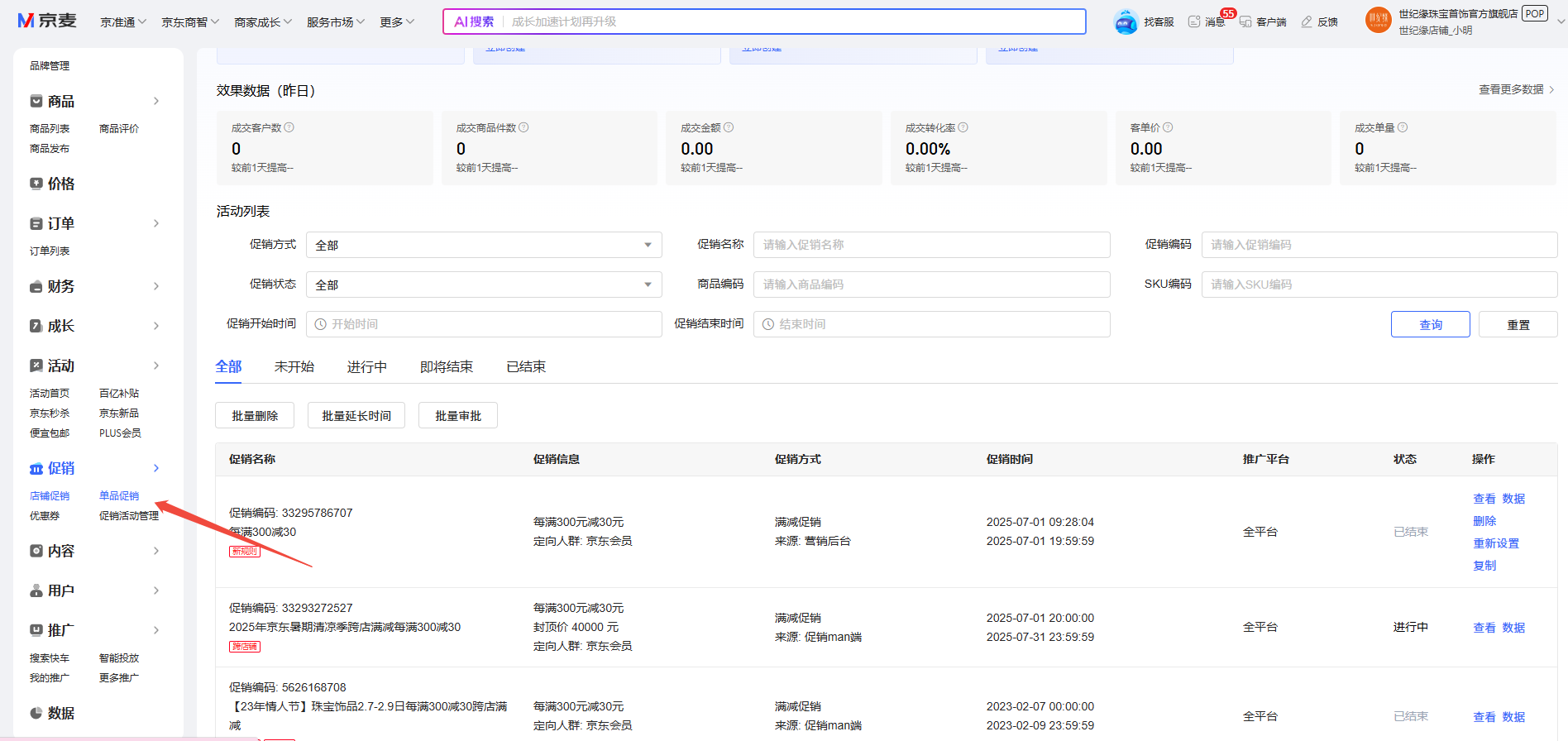The height and width of the screenshot is (741, 1568).
Task: Click the 成交转化率 help icon
Action: point(963,127)
